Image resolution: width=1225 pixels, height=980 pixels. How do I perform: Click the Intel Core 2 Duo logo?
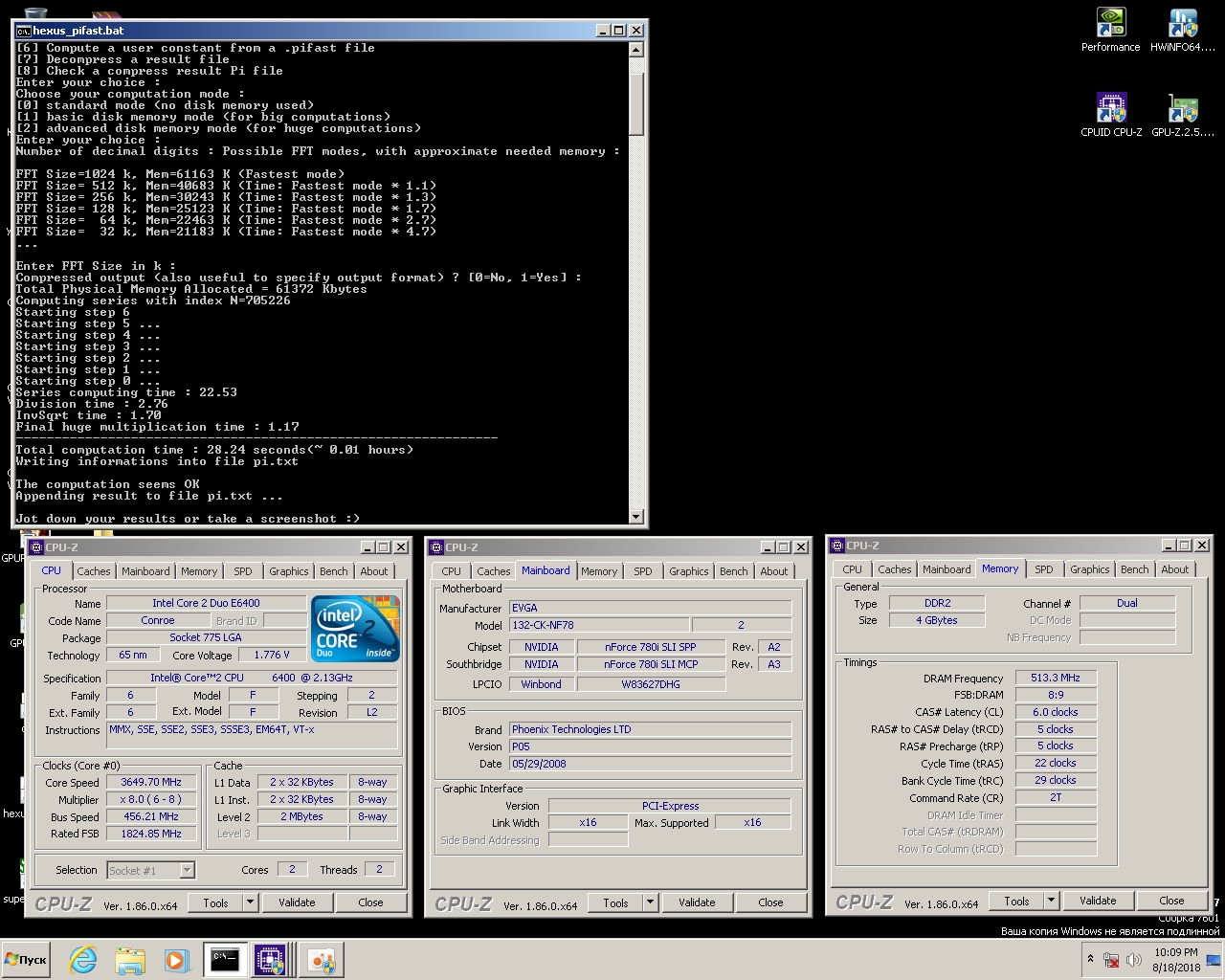click(x=356, y=628)
